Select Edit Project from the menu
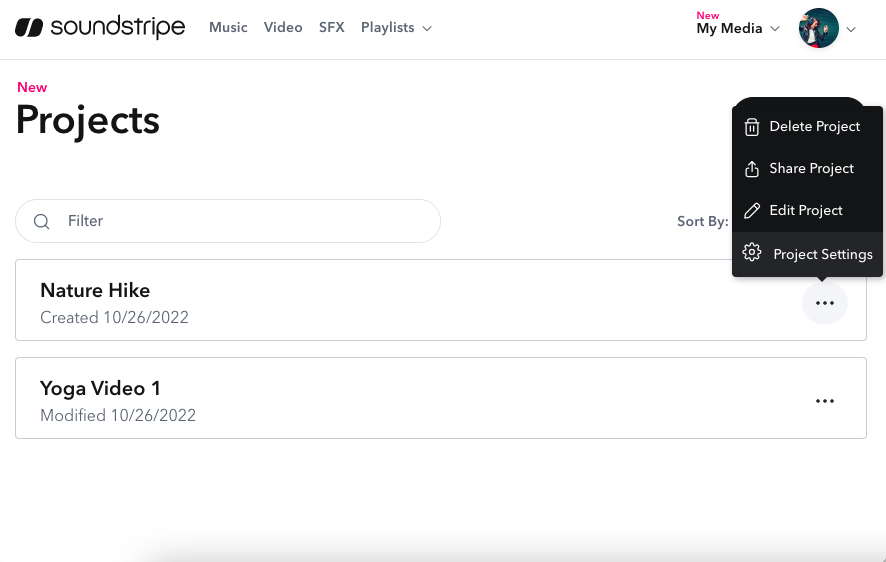The image size is (886, 562). tap(805, 211)
